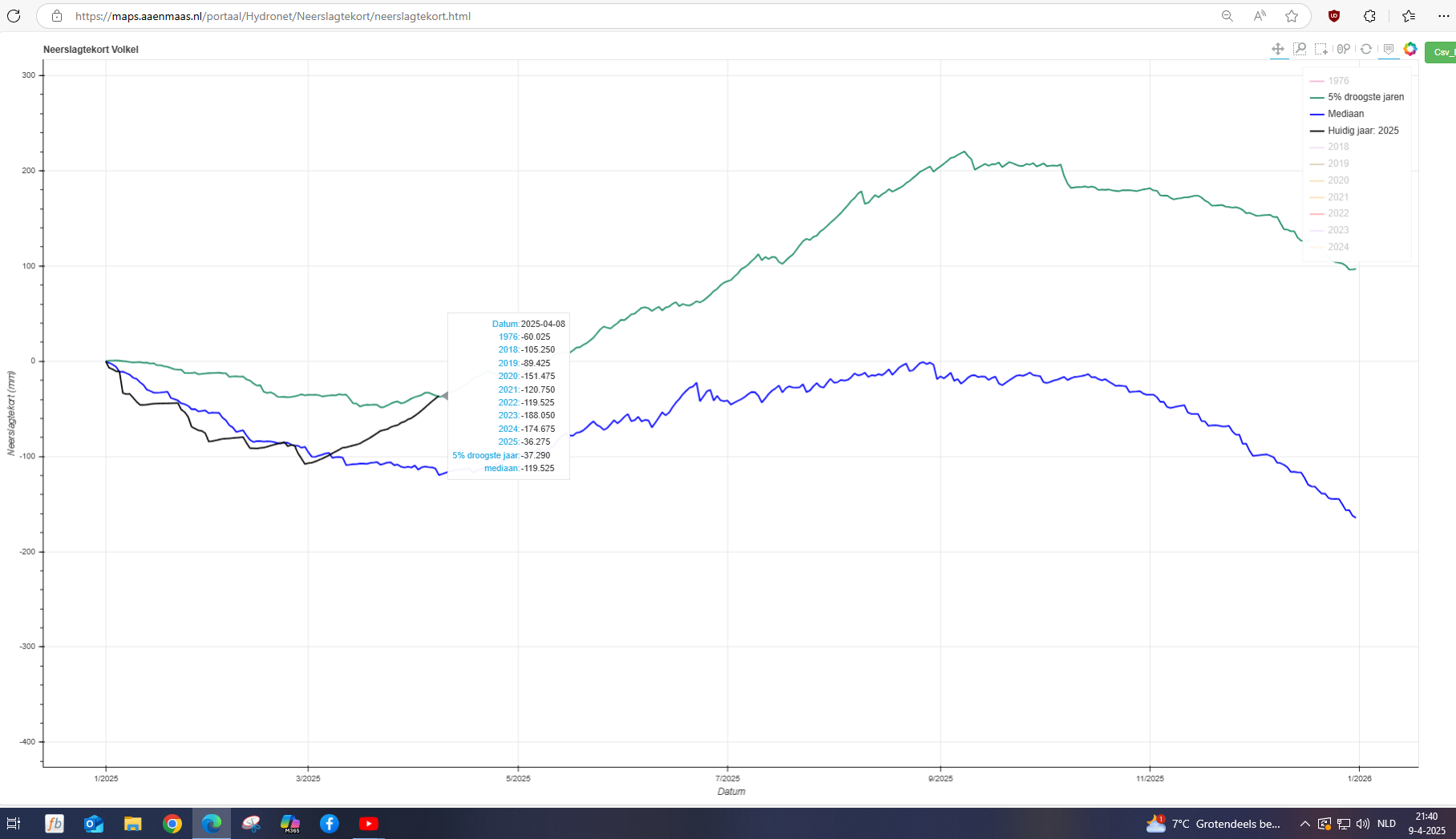The image size is (1456, 839).
Task: Toggle the Mediaan series in legend
Action: coord(1337,114)
